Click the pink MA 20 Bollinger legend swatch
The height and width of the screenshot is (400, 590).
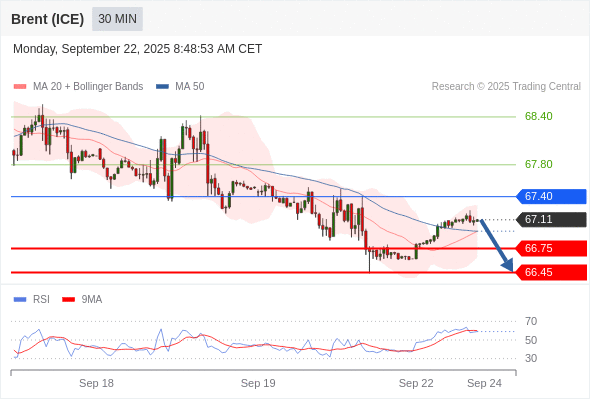coord(20,87)
